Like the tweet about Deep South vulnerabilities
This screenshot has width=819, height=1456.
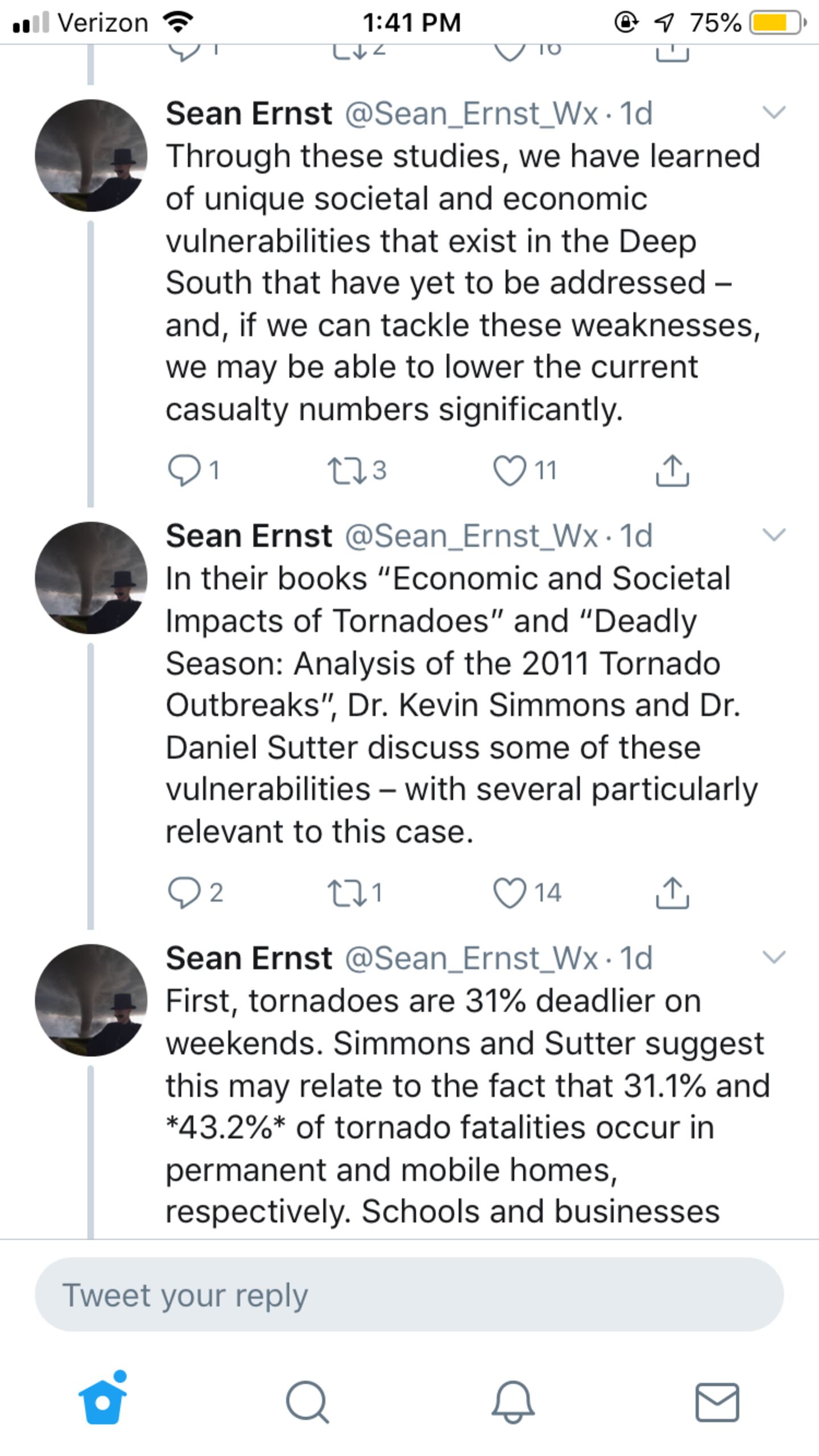point(510,471)
